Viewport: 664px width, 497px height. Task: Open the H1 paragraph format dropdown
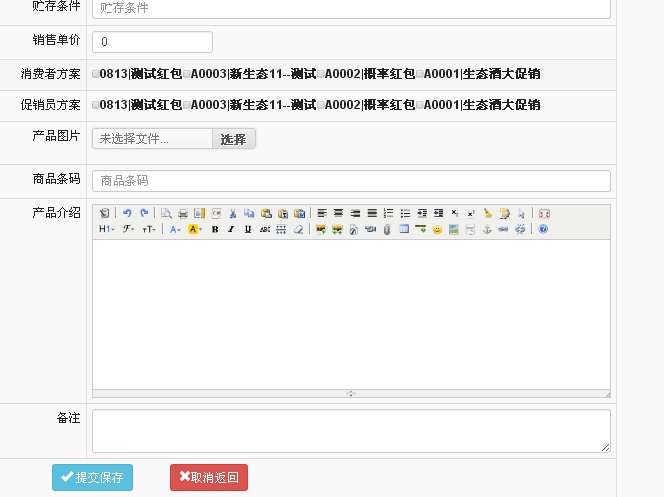[107, 229]
